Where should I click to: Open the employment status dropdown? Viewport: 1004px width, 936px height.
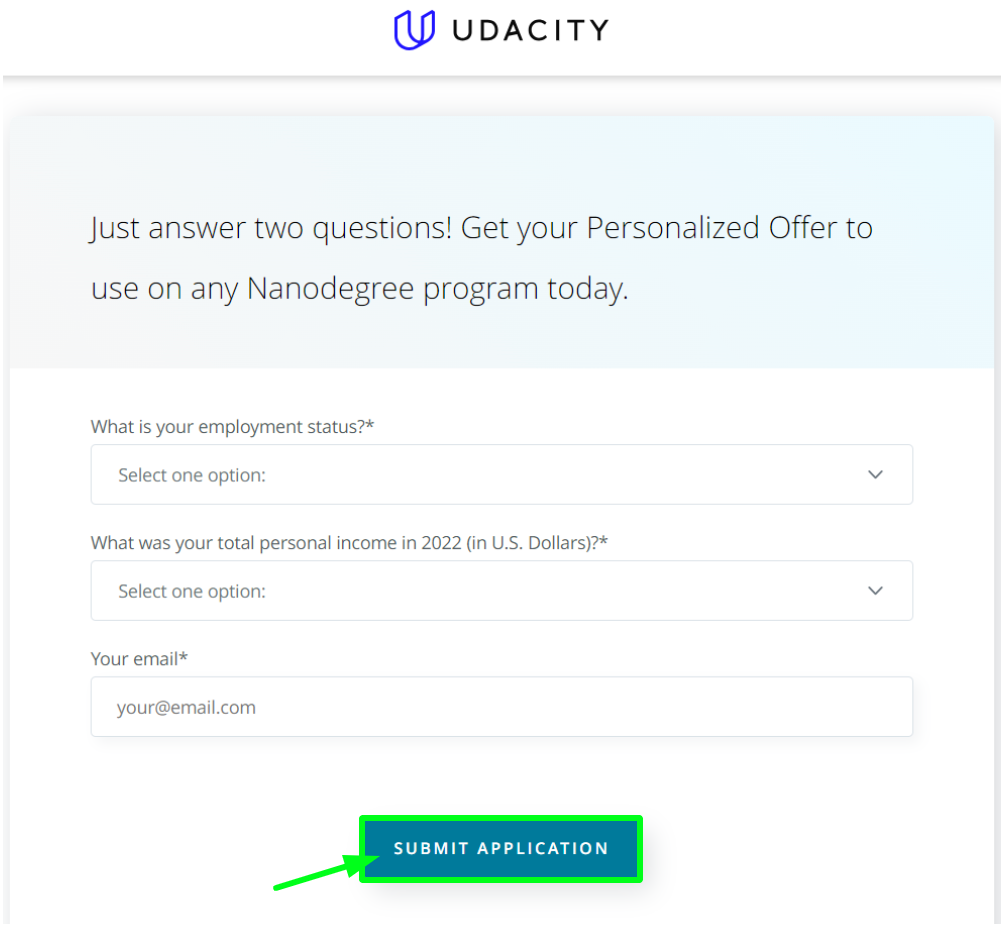click(x=501, y=474)
